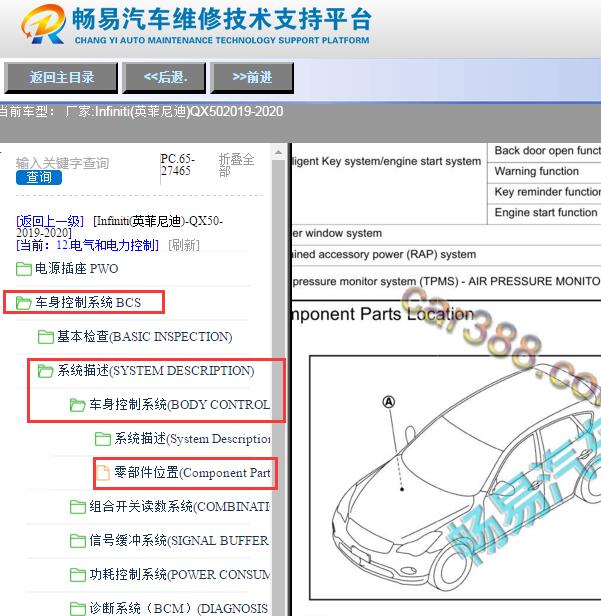The height and width of the screenshot is (616, 601).
Task: Click the Component Parts Location heading
Action: point(383,314)
